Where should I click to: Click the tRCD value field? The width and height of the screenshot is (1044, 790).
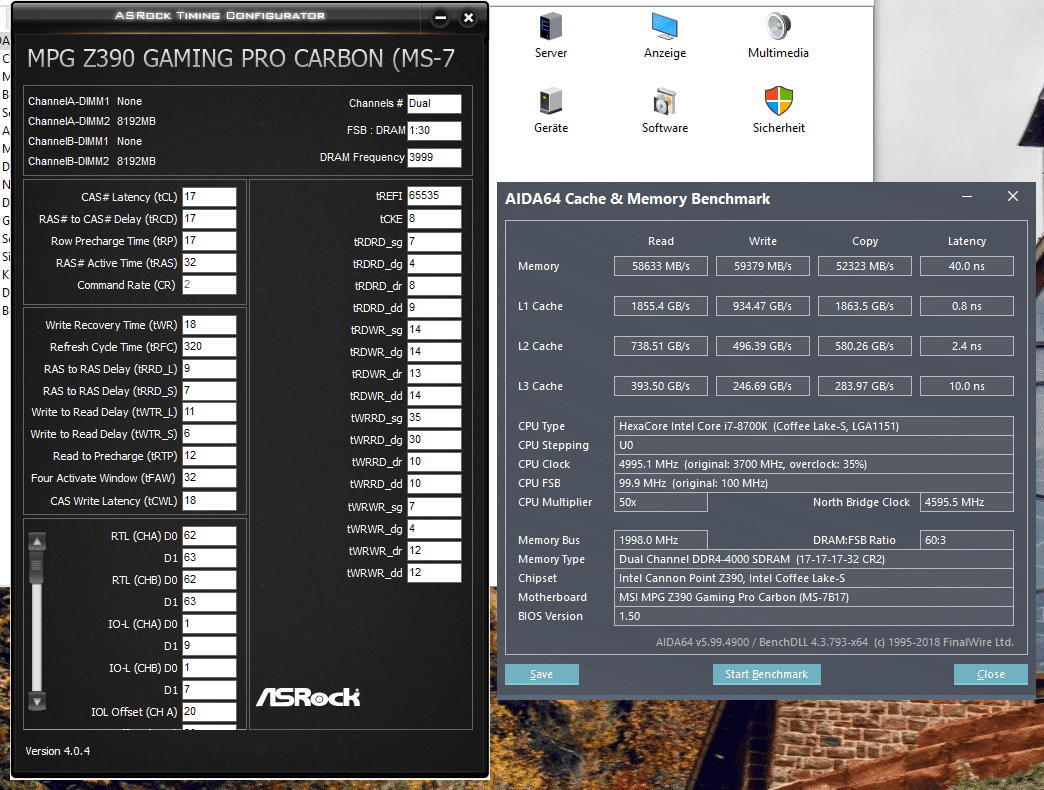[x=209, y=219]
